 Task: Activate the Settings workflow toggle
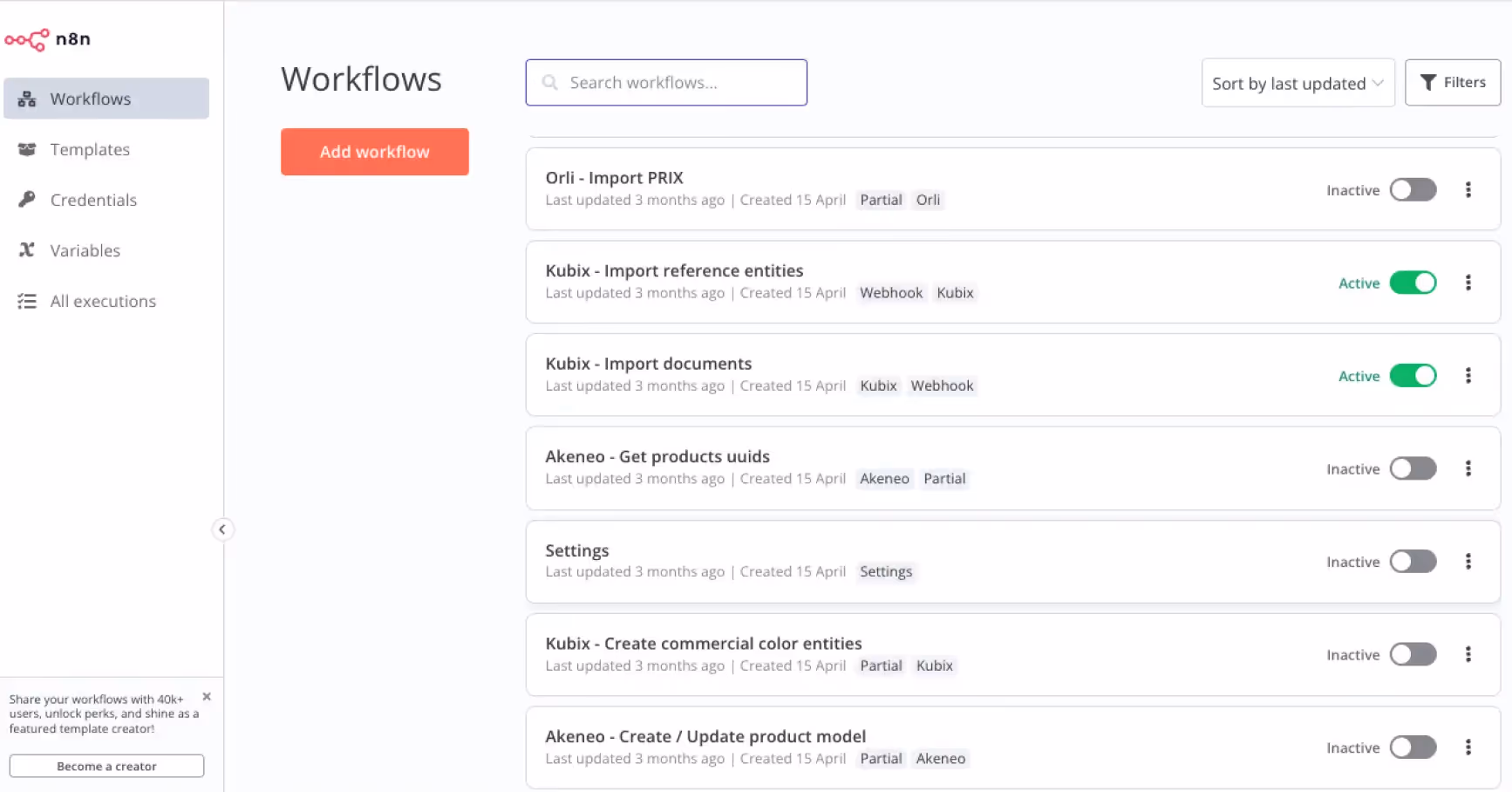(x=1413, y=562)
